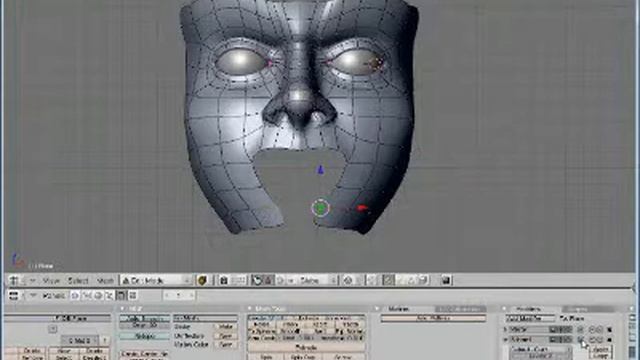Expand the Mirror modifier triangle
Image resolution: width=640 pixels, height=360 pixels.
[x=506, y=329]
